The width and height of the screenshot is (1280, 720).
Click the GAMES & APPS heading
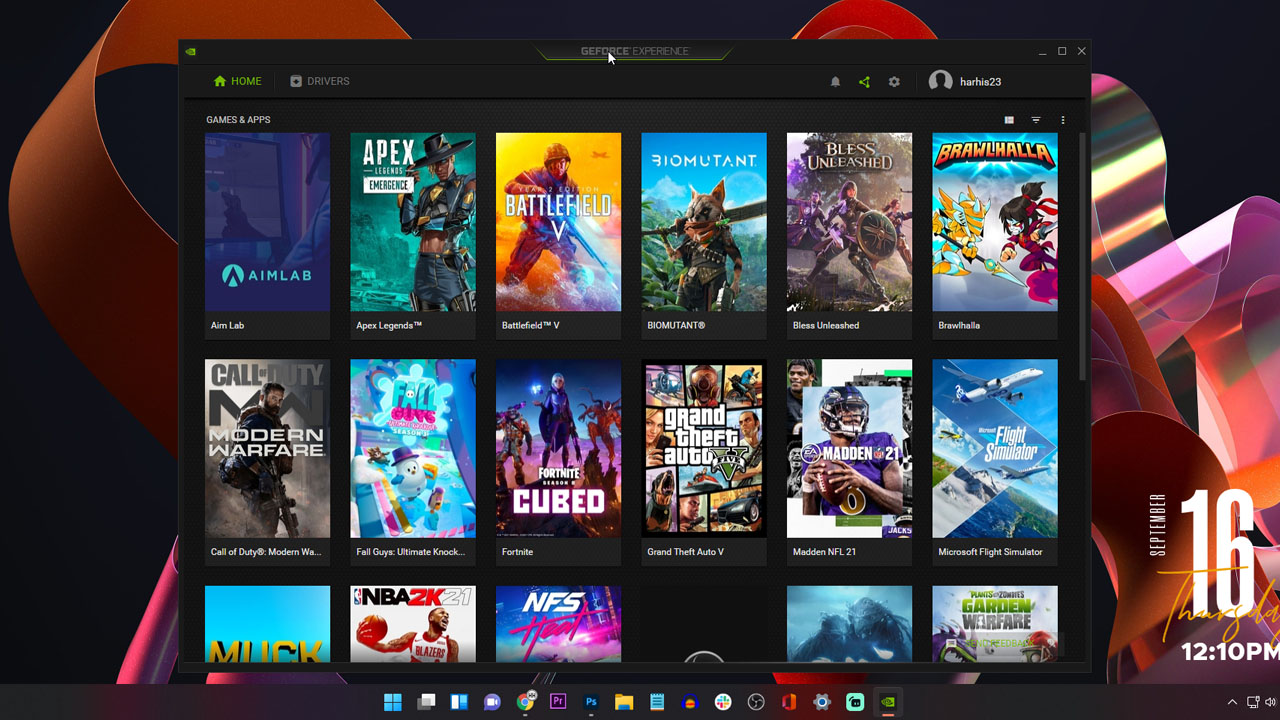click(238, 120)
